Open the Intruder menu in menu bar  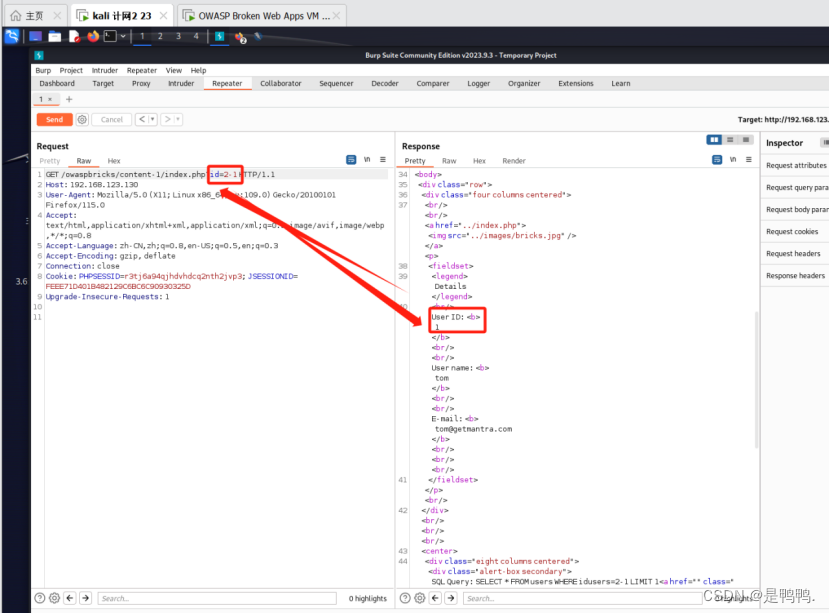tap(105, 70)
